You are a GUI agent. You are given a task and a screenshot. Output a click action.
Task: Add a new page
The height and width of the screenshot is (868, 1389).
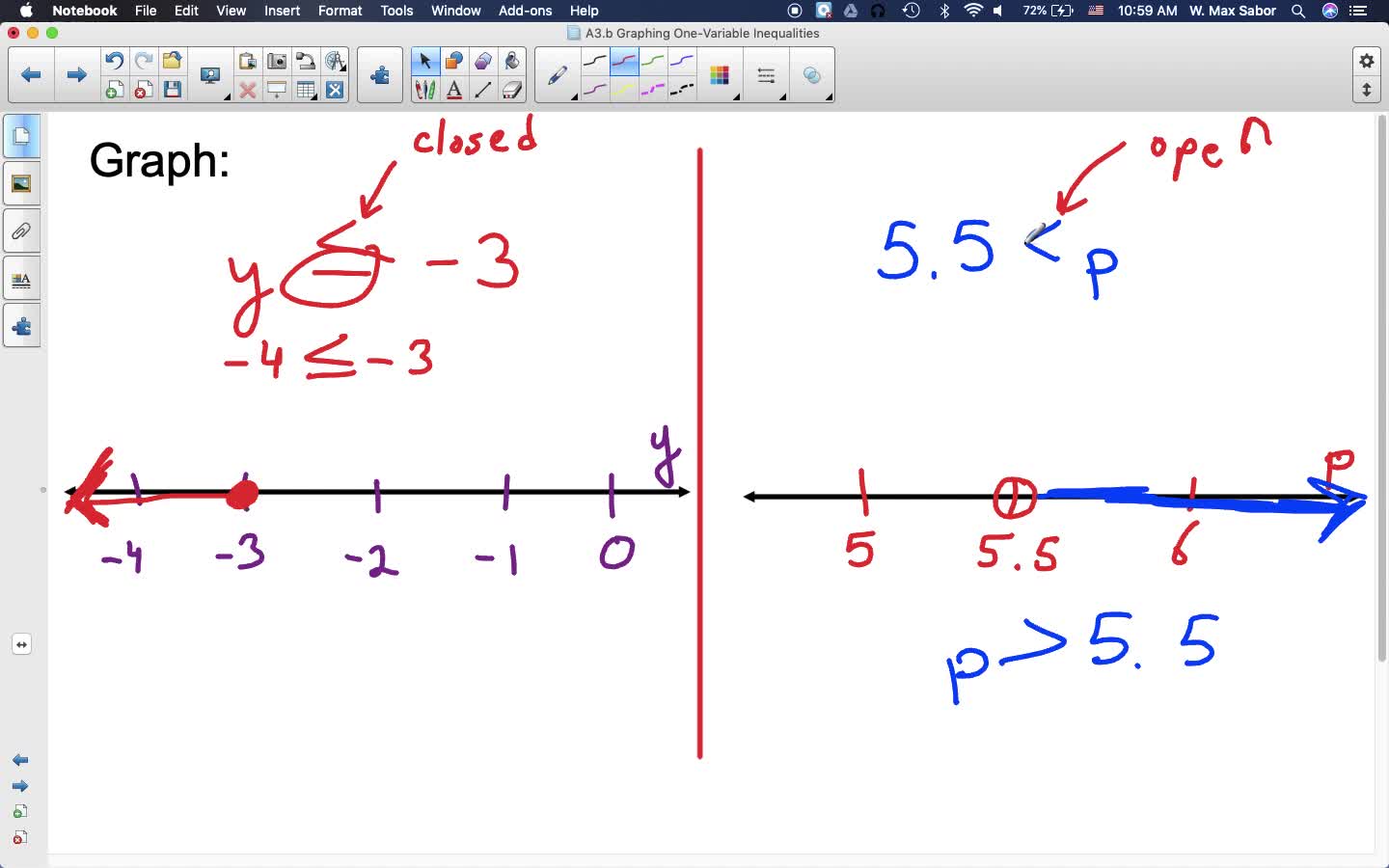(114, 90)
